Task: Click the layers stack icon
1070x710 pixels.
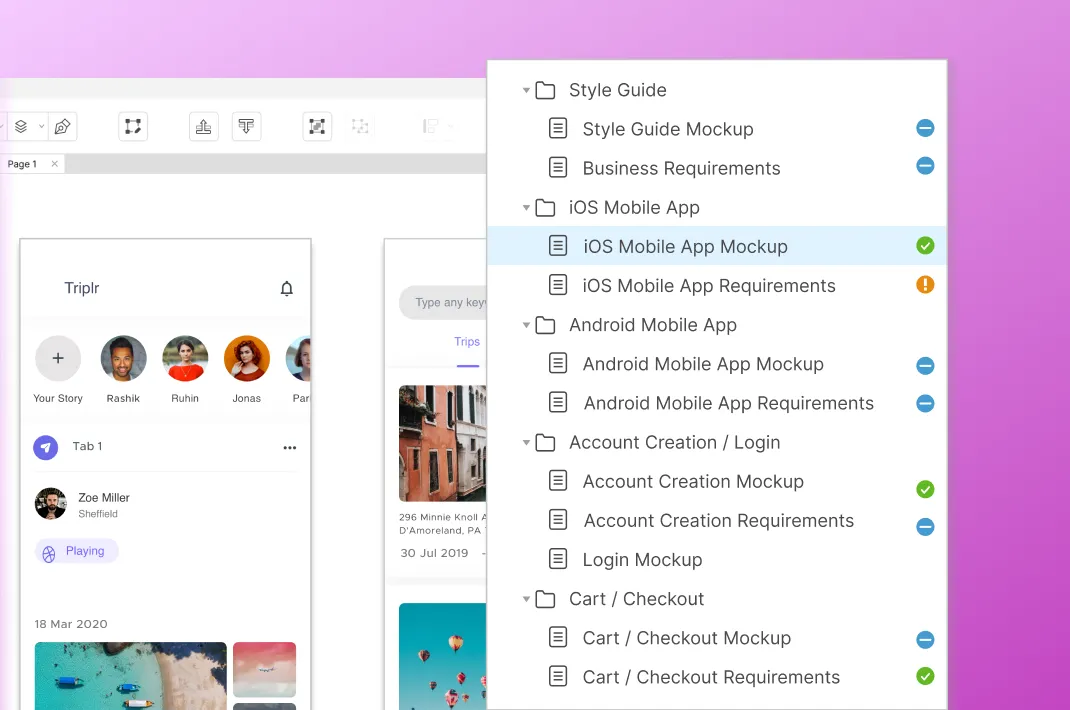Action: [21, 127]
